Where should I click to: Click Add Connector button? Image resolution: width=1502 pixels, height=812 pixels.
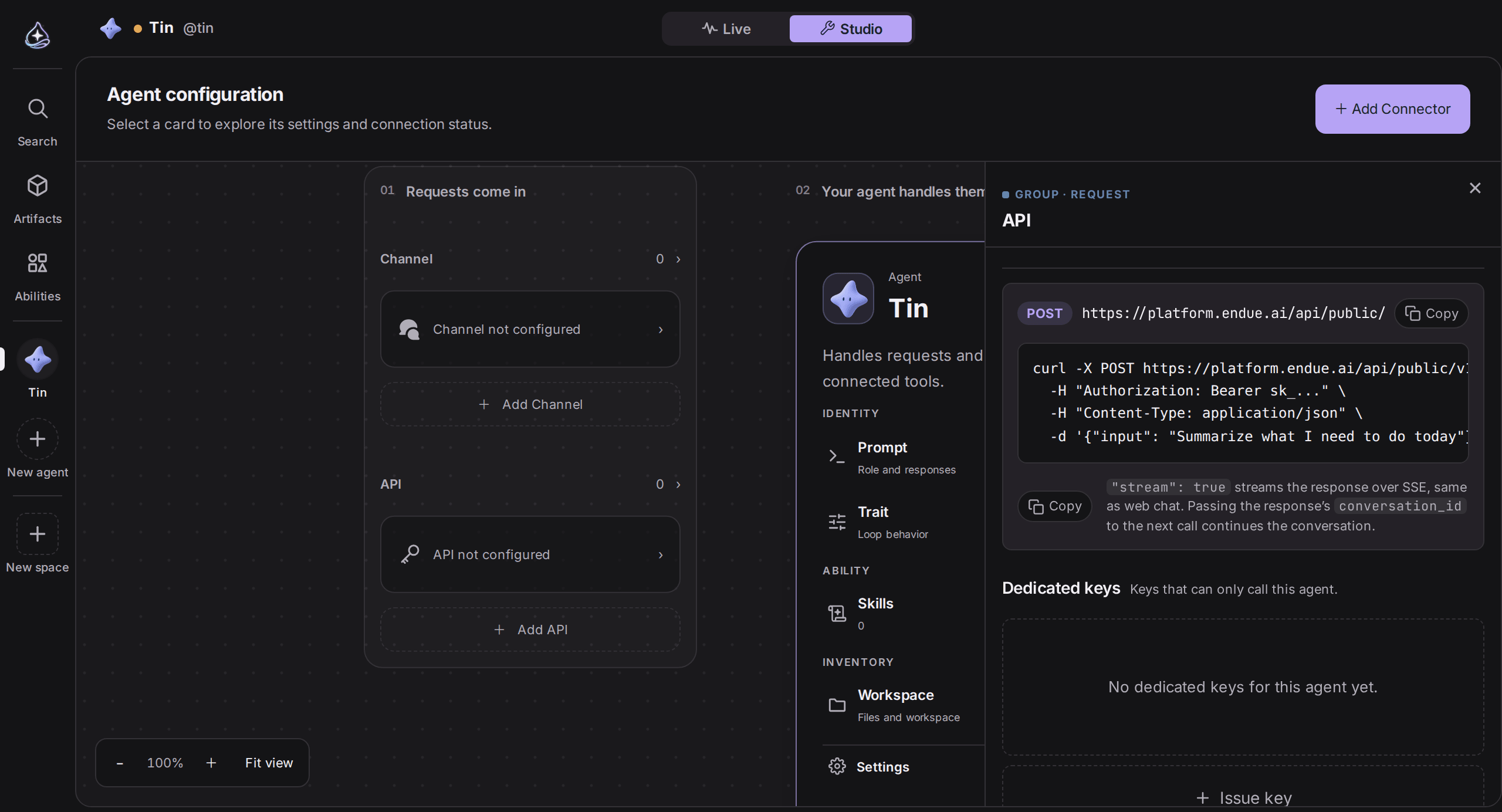tap(1392, 109)
